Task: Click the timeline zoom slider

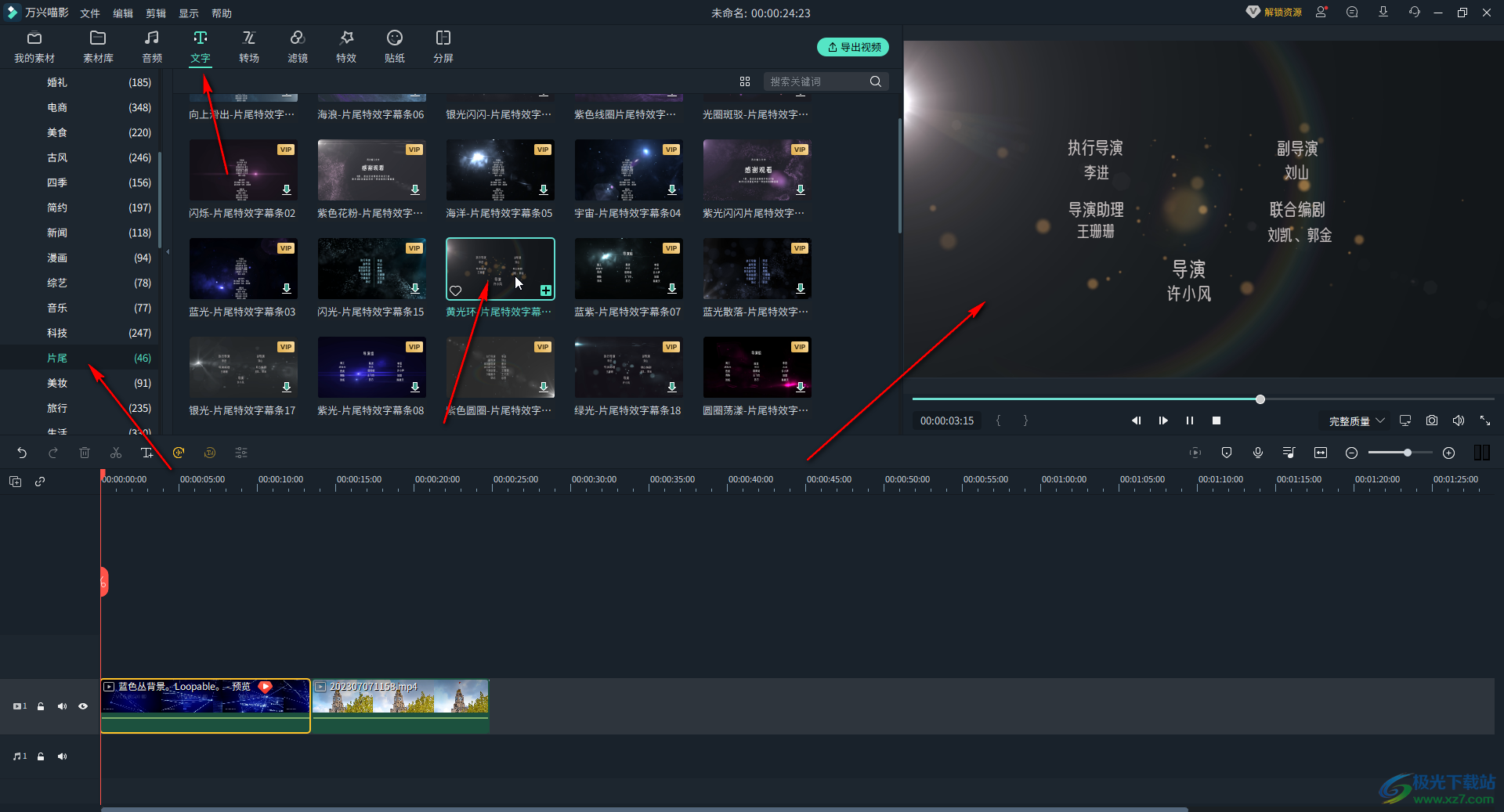Action: coord(1400,453)
